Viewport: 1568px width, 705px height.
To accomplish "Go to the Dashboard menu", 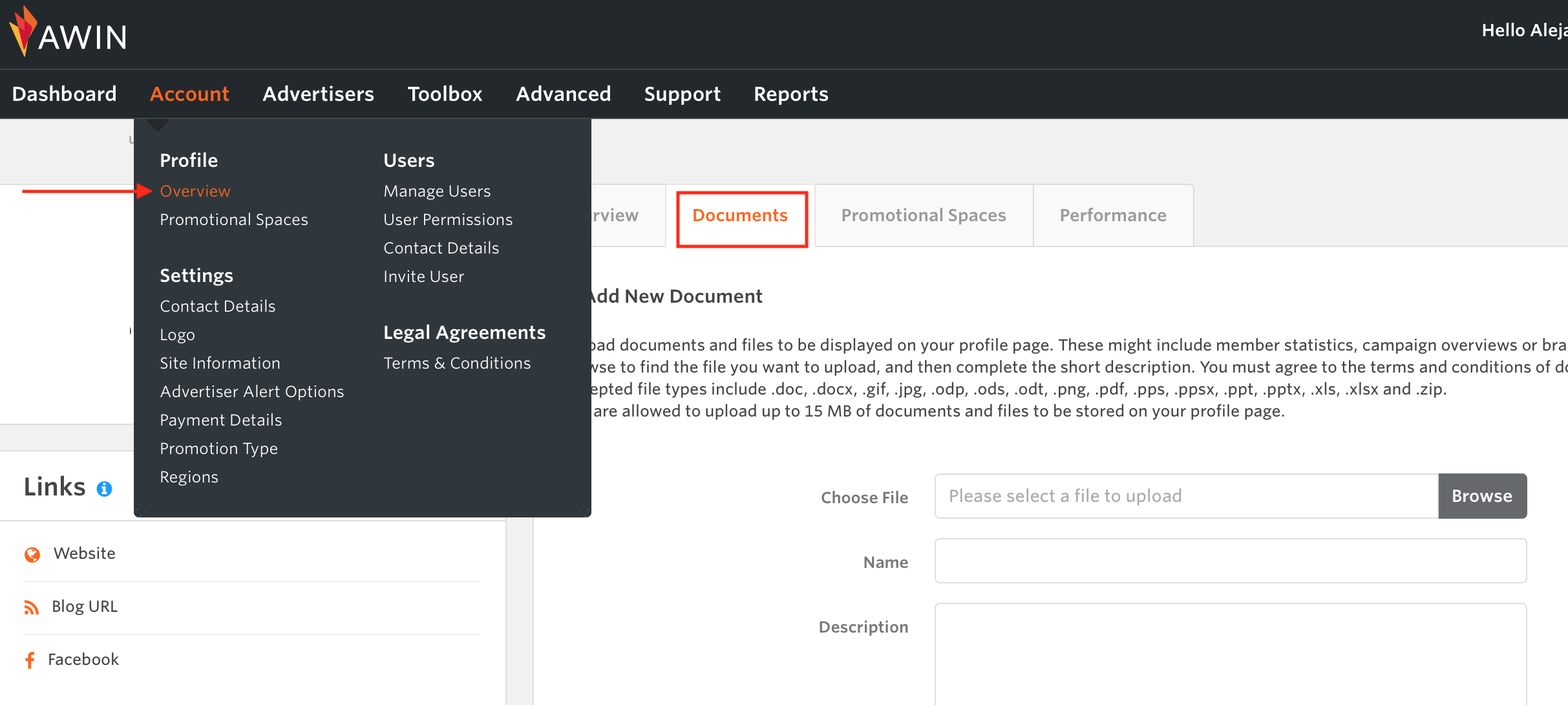I will click(x=64, y=94).
